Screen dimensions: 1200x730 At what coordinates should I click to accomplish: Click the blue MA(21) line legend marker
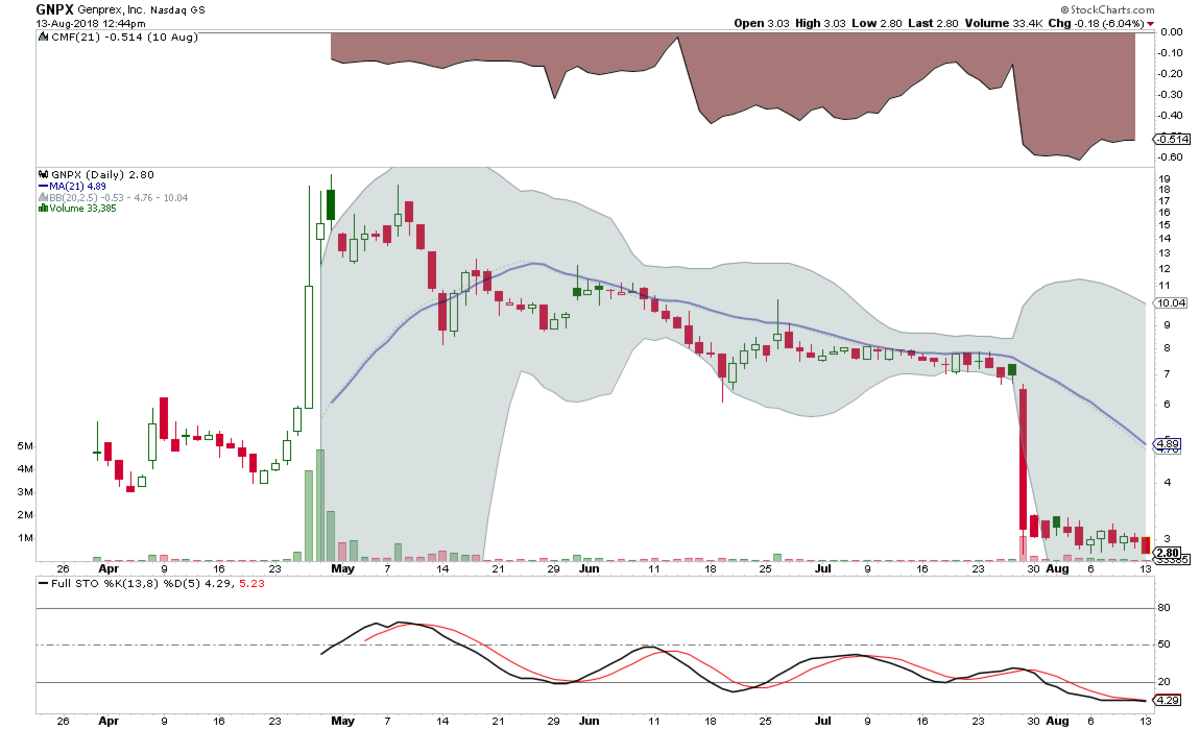[42, 185]
